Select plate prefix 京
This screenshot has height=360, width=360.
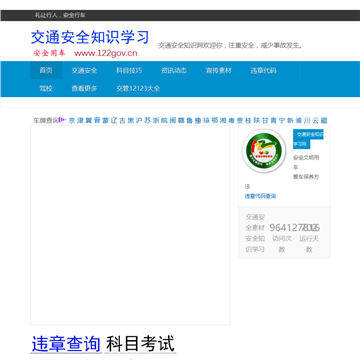click(72, 120)
